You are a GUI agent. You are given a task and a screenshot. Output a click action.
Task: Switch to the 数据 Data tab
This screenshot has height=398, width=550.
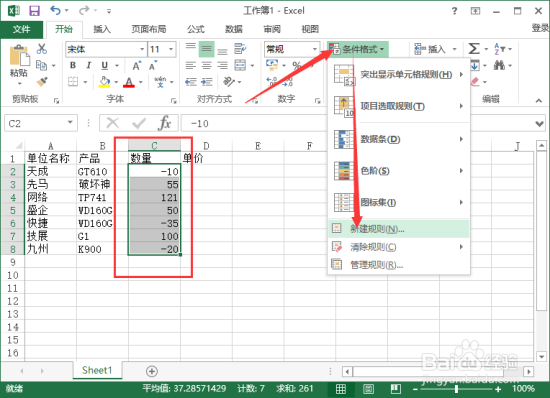(x=234, y=29)
